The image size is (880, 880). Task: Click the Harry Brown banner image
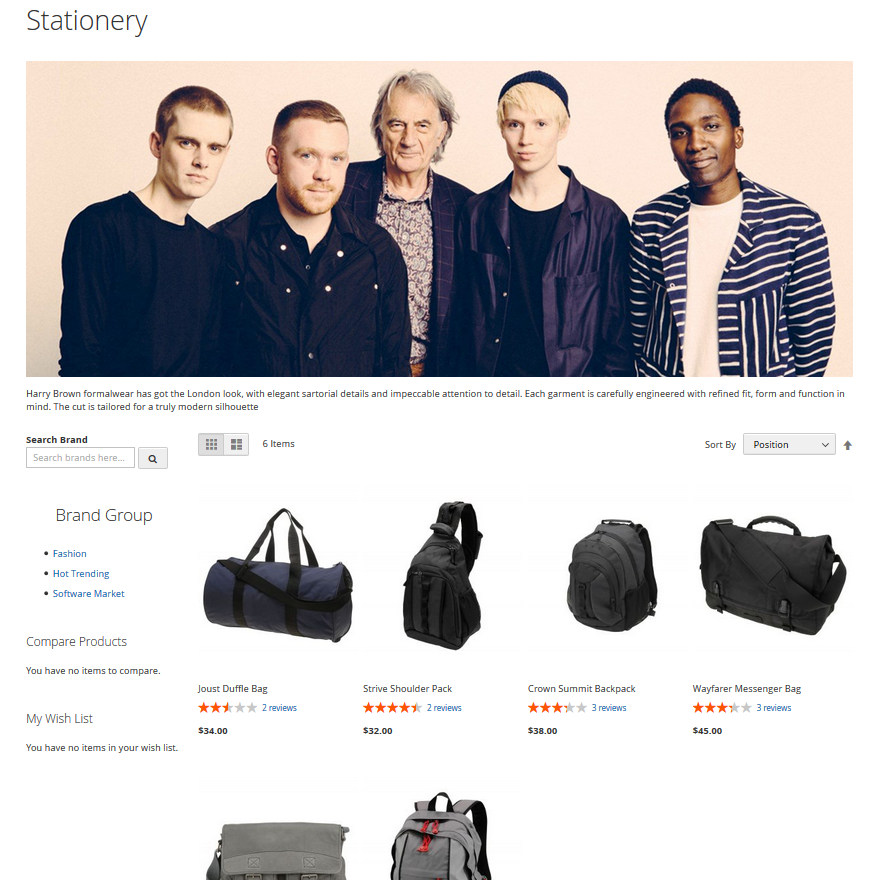(439, 219)
